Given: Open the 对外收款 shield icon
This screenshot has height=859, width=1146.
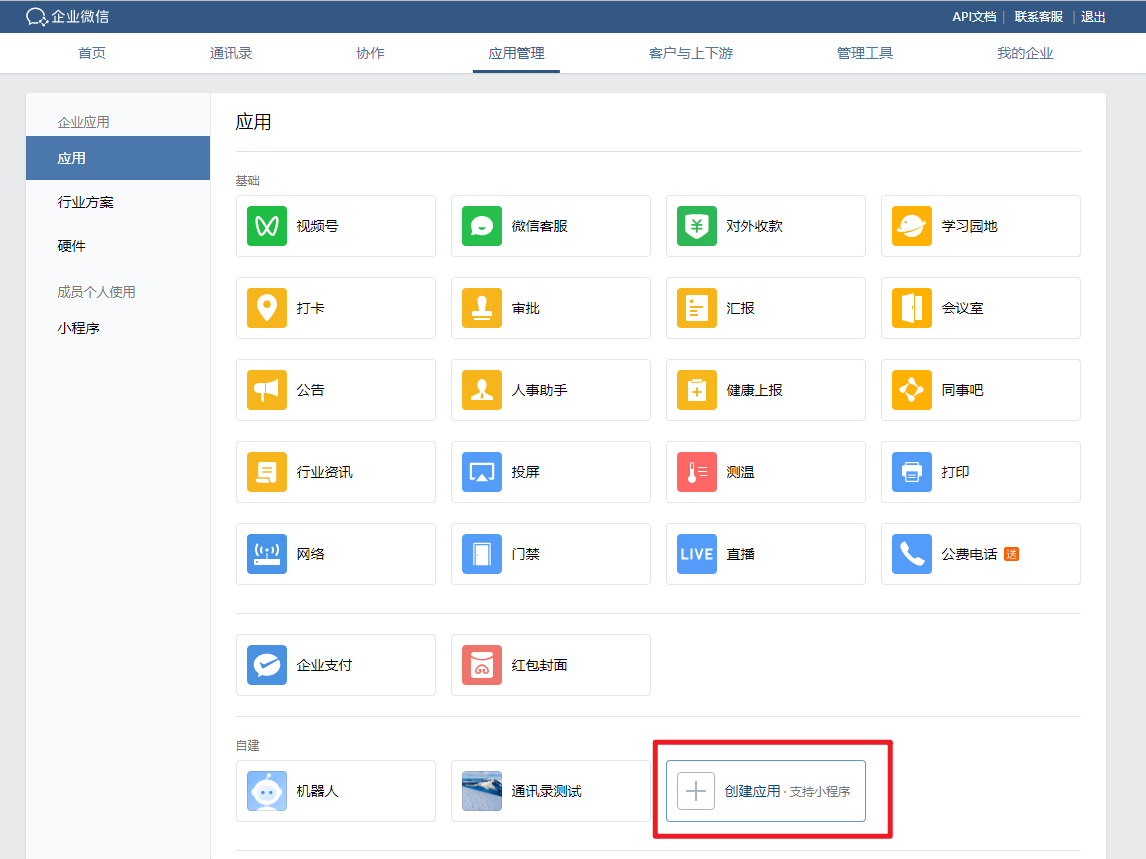Looking at the screenshot, I should 697,226.
